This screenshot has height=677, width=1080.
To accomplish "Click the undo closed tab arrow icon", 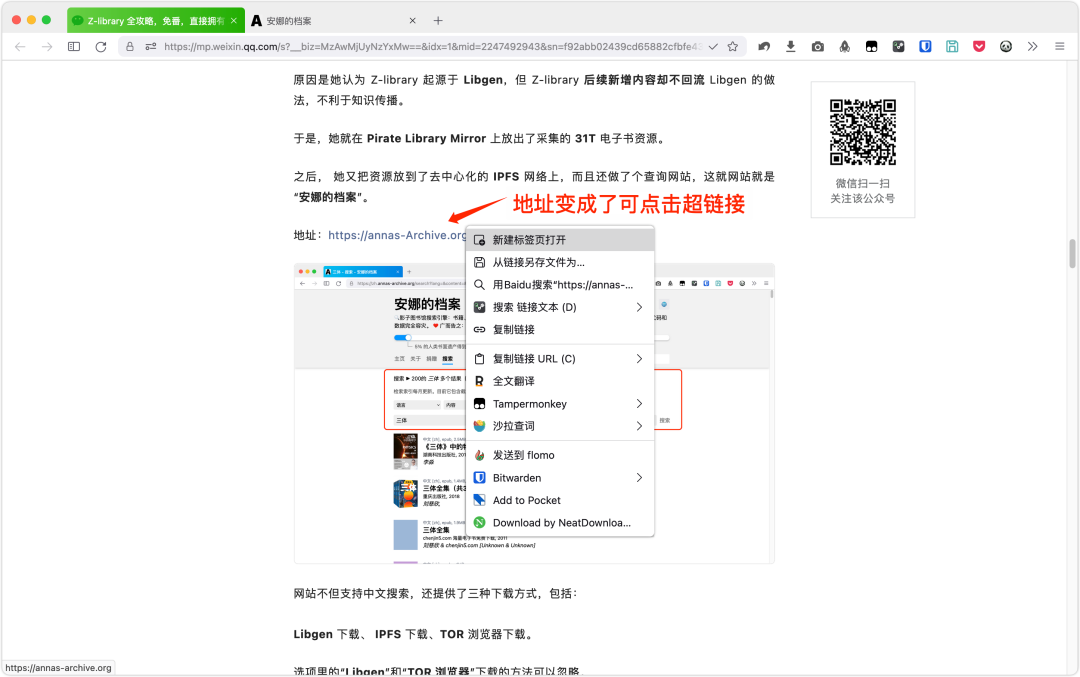I will tap(763, 47).
